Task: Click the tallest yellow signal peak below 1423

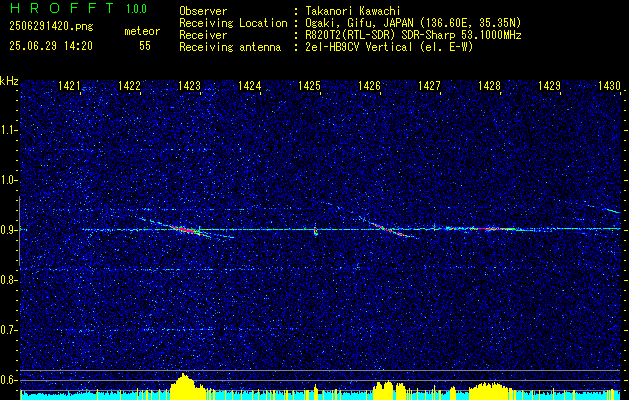Action: pos(184,386)
